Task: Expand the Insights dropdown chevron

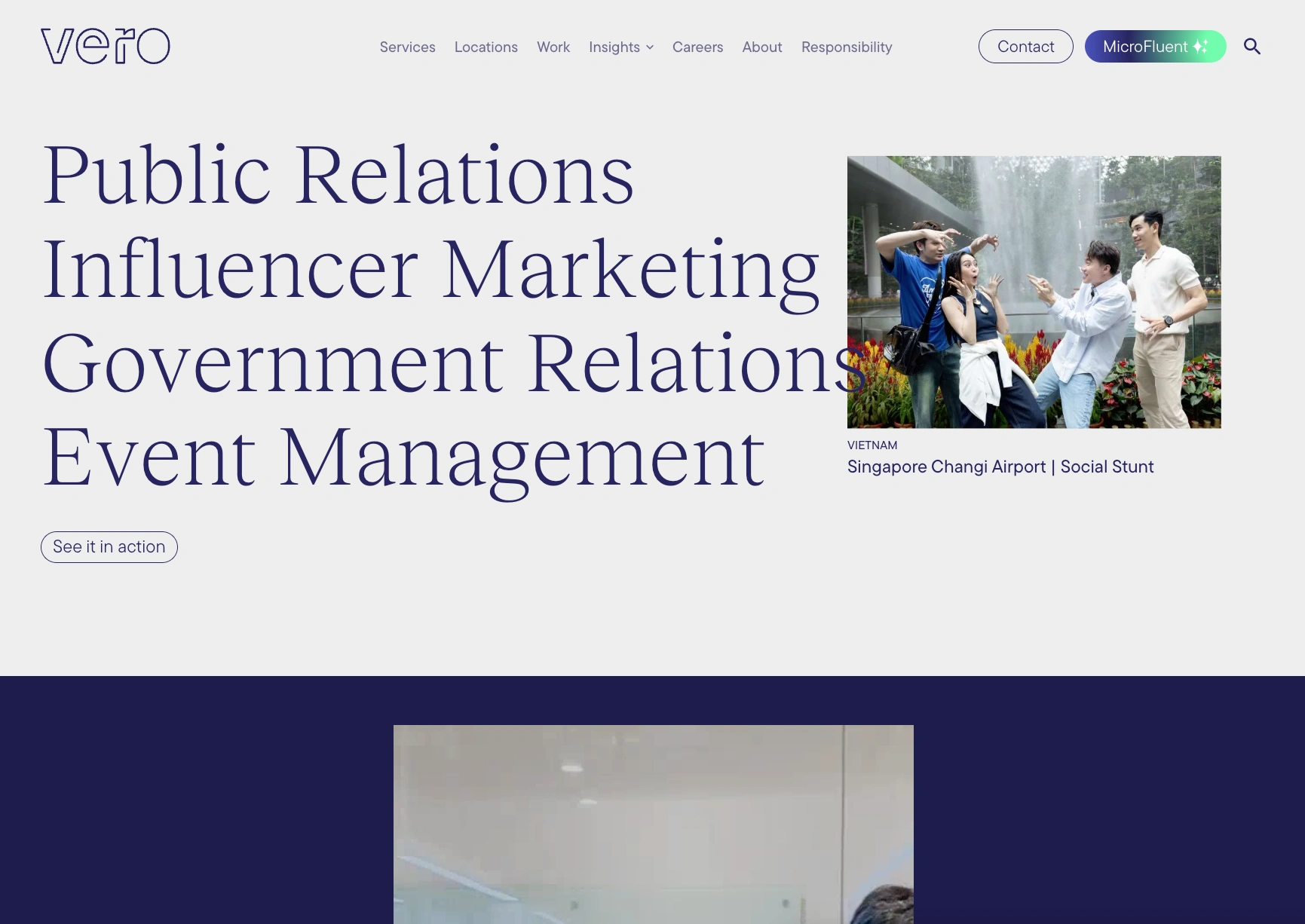Action: pos(650,47)
